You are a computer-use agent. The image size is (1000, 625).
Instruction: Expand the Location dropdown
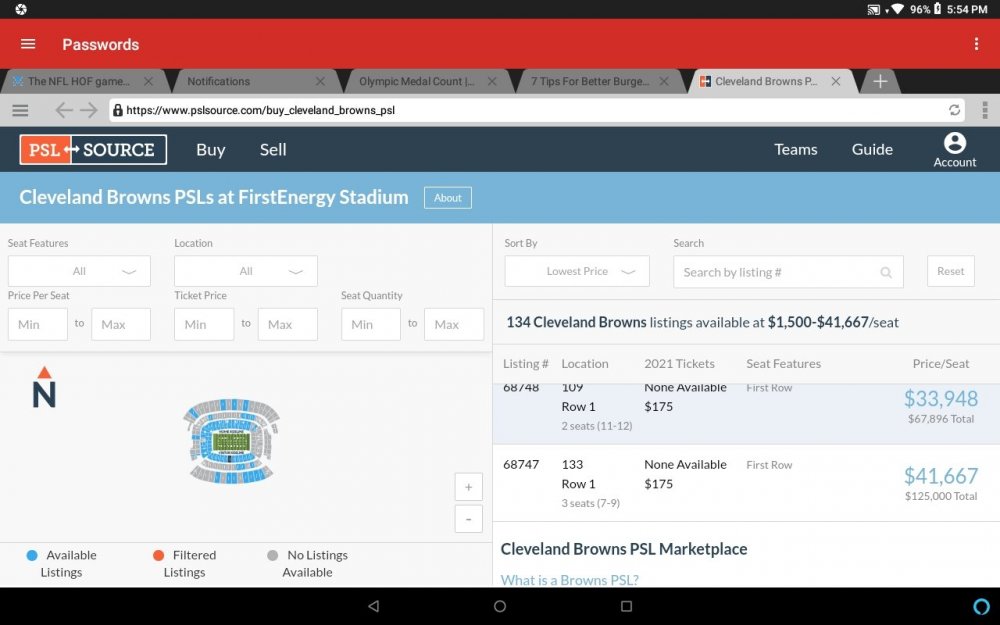(246, 271)
